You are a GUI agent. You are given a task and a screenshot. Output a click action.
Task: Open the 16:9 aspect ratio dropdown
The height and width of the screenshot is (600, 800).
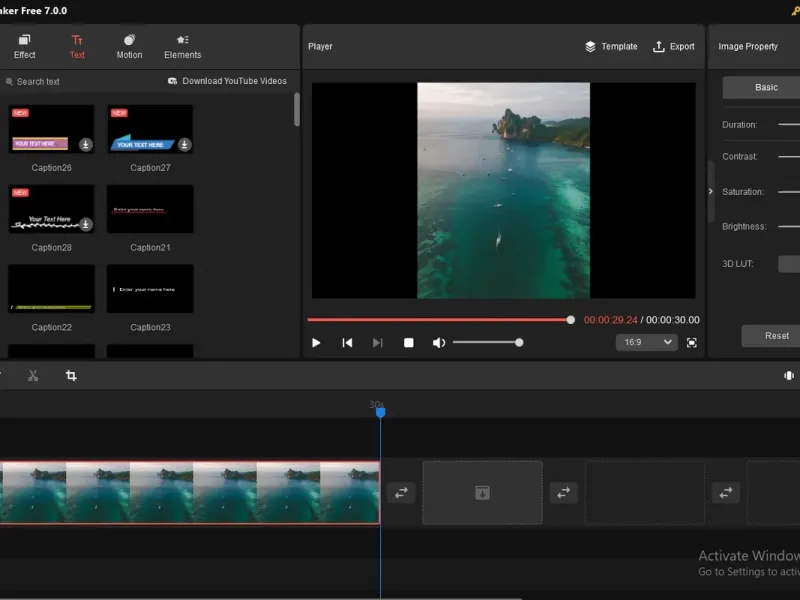click(647, 342)
